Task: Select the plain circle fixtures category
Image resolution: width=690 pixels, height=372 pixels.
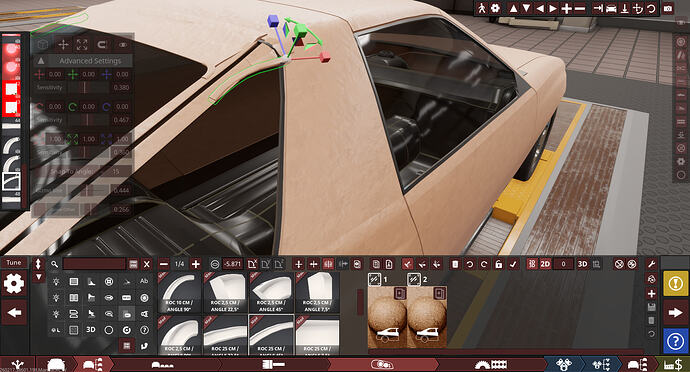Action: [109, 330]
